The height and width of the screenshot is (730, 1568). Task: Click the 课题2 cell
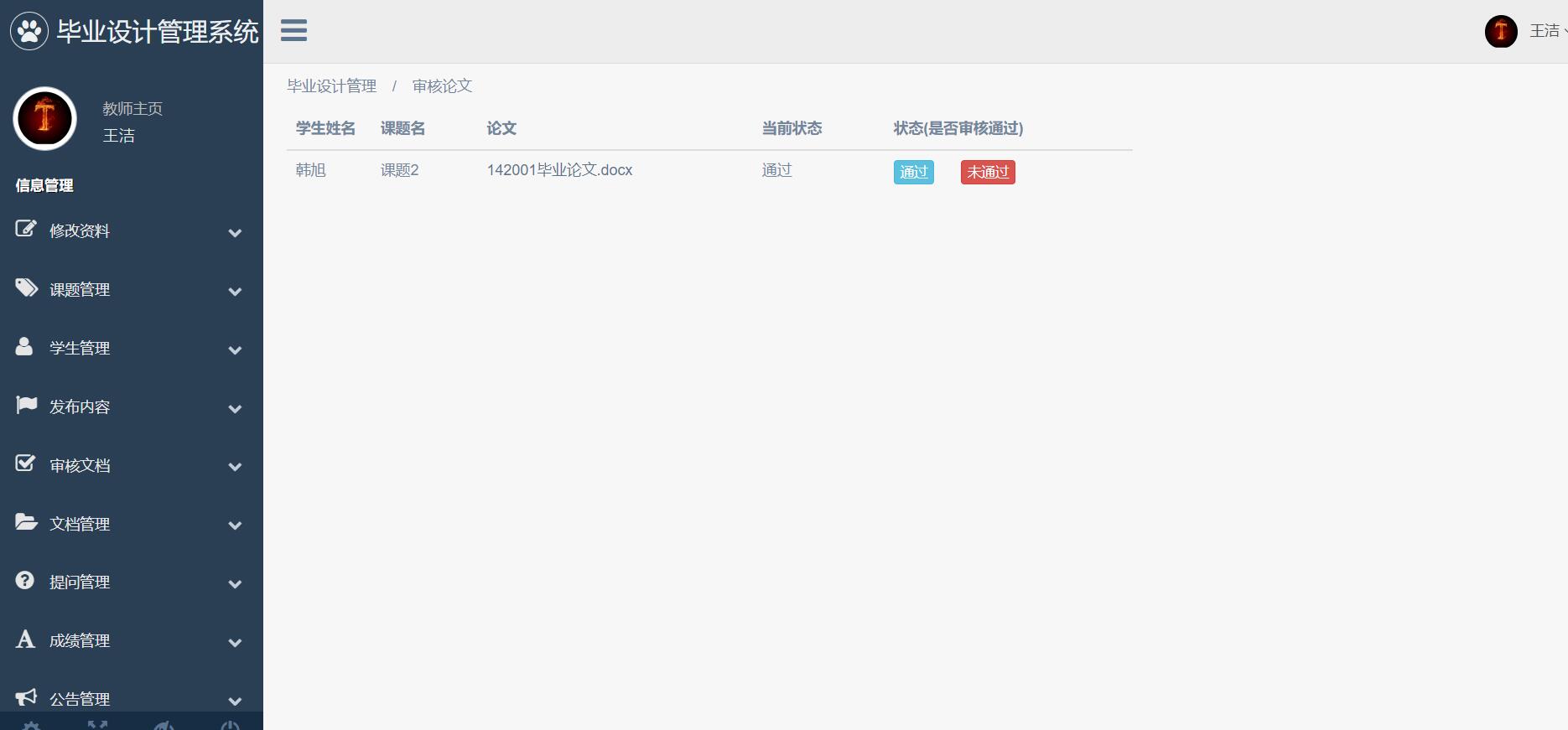pos(399,170)
